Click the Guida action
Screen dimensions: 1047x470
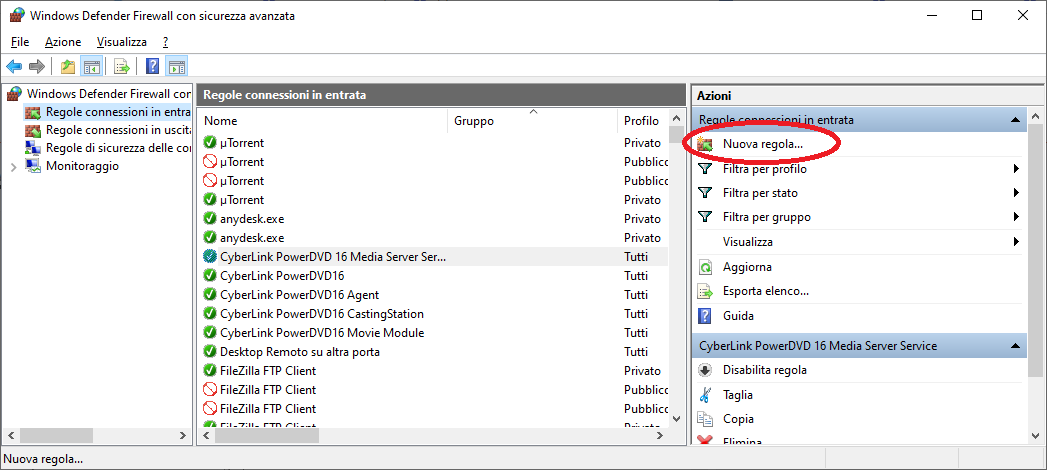(738, 315)
